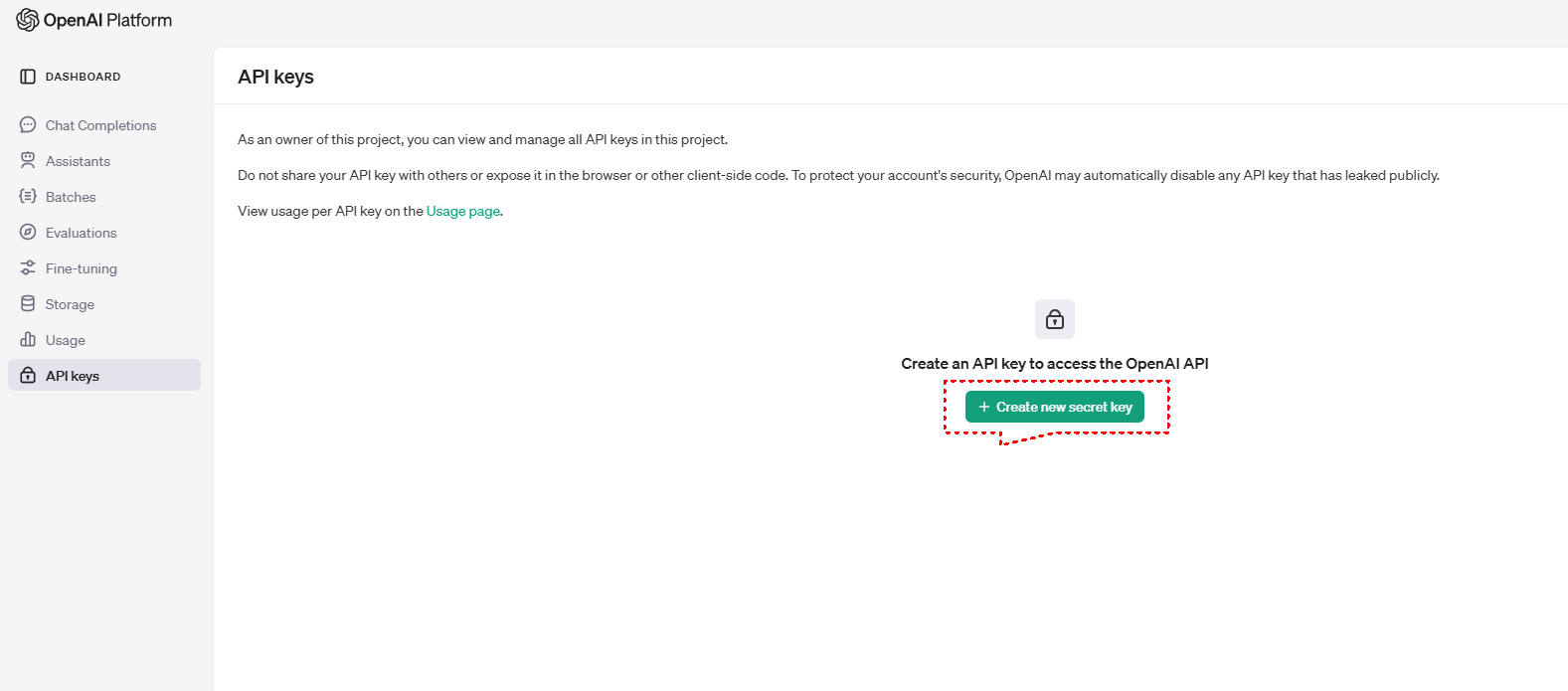Open Chat Completions in the sidebar

pyautogui.click(x=104, y=125)
